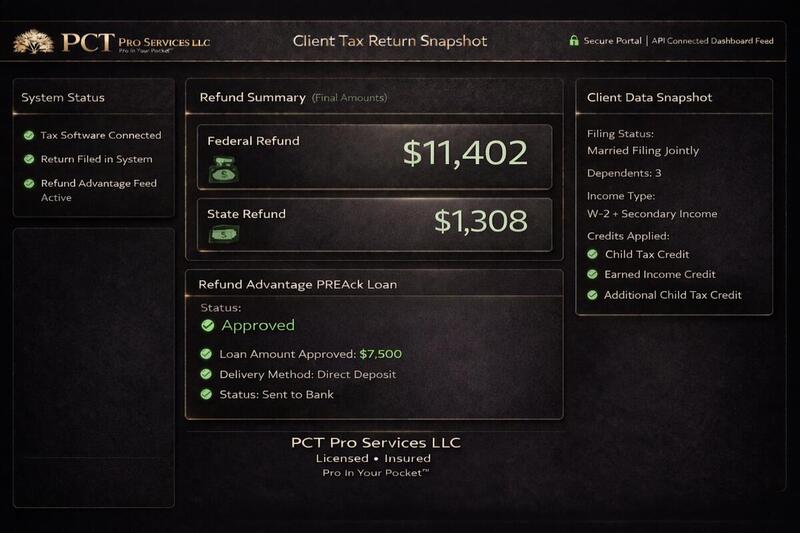The height and width of the screenshot is (533, 800).
Task: Click the $7,500 loan amount link
Action: pos(381,353)
